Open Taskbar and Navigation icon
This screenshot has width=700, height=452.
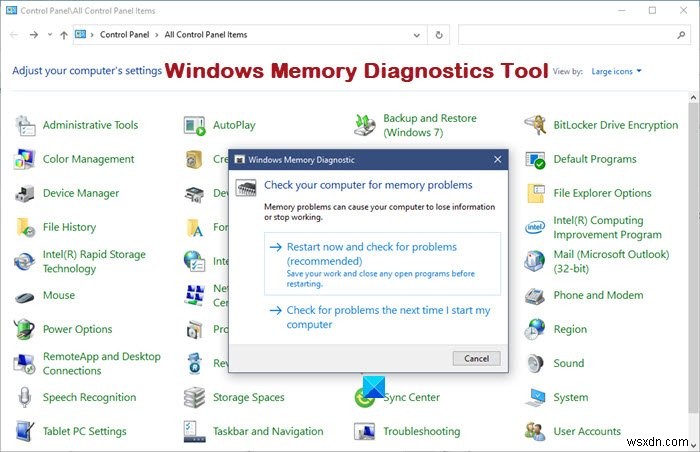tap(195, 431)
